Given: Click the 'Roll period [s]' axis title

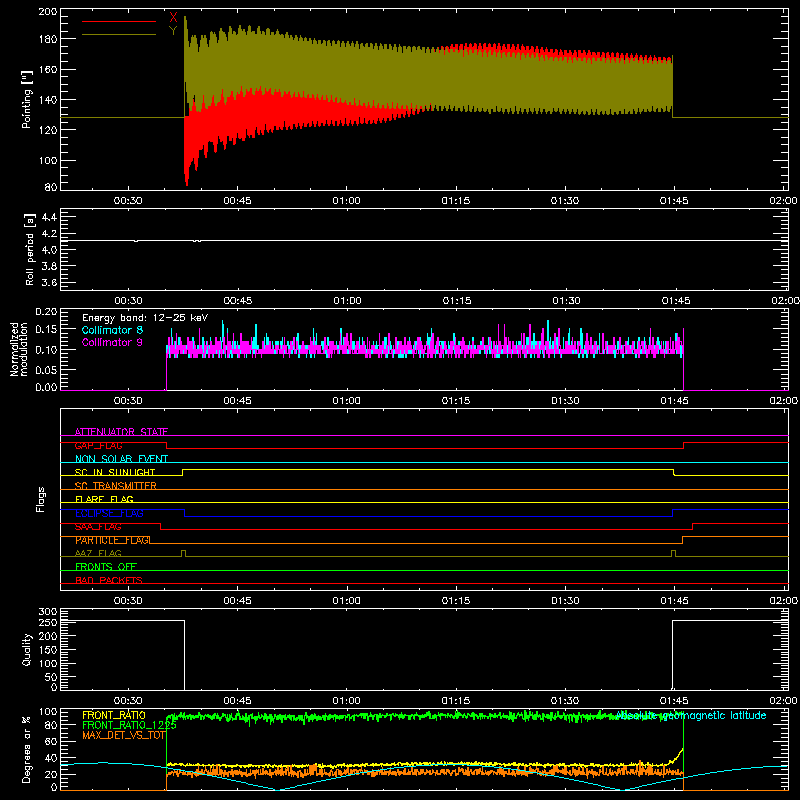Looking at the screenshot, I should 29,249.
